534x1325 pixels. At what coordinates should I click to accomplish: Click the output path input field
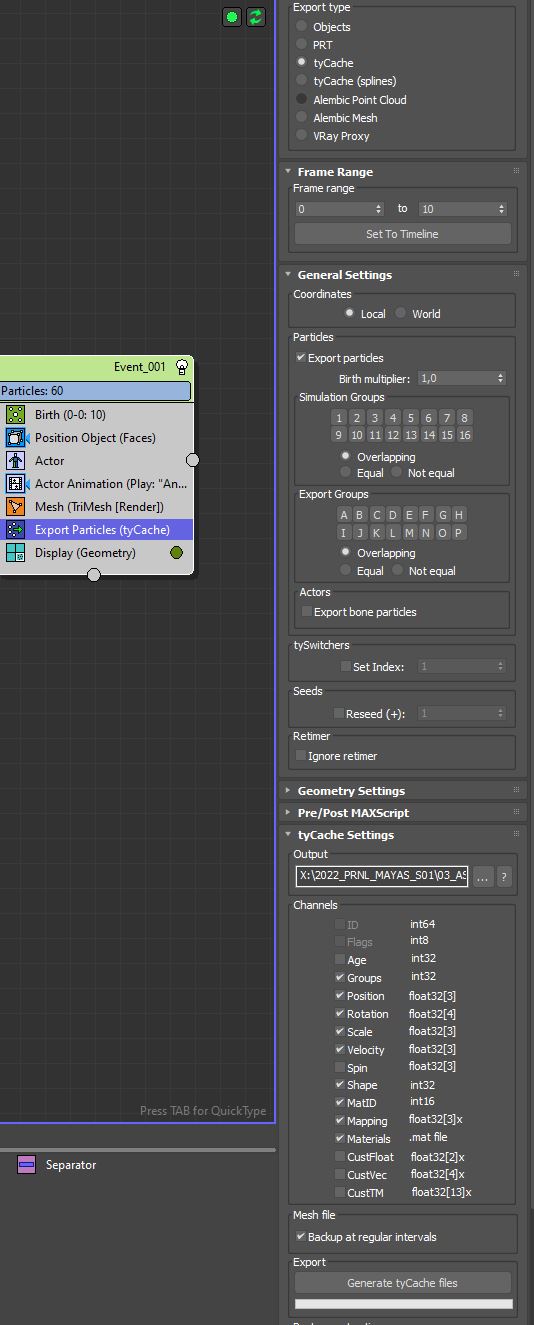coord(382,876)
